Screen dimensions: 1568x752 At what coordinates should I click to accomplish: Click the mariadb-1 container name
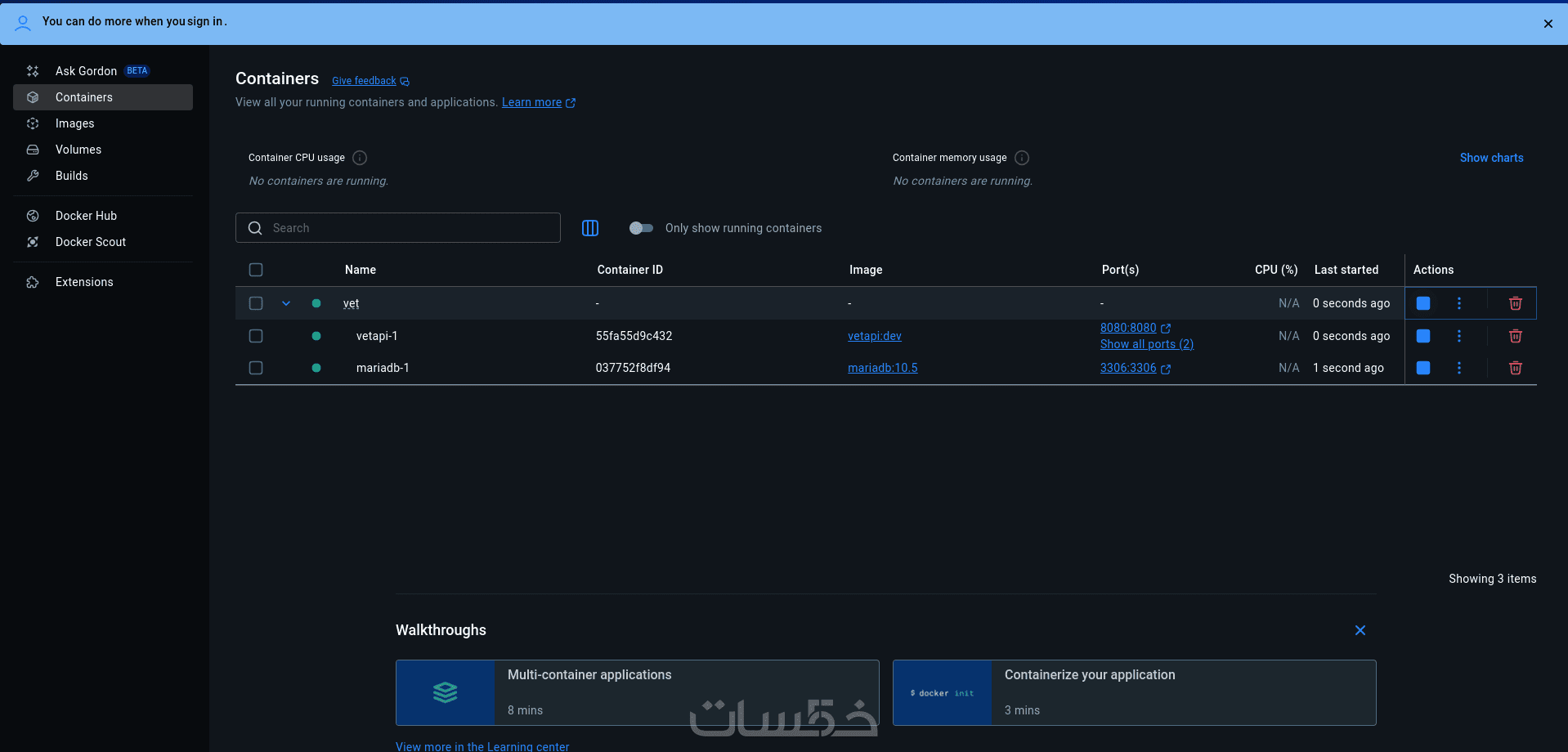tap(383, 368)
